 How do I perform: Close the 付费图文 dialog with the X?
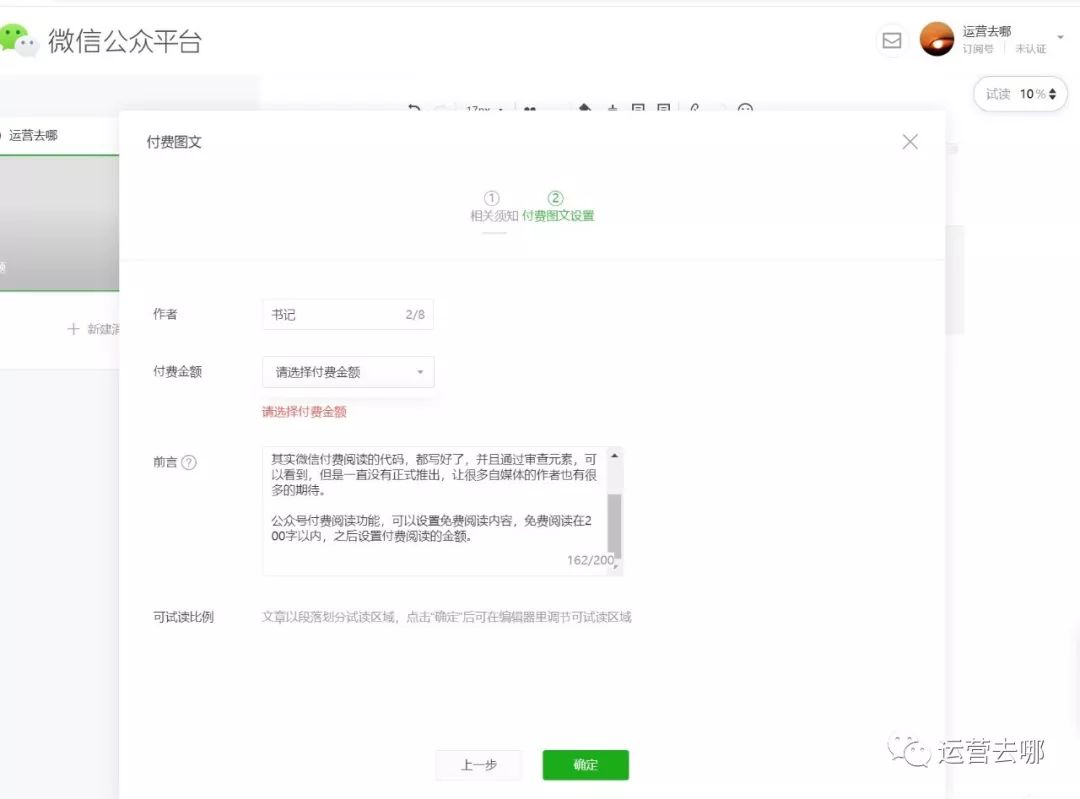910,142
